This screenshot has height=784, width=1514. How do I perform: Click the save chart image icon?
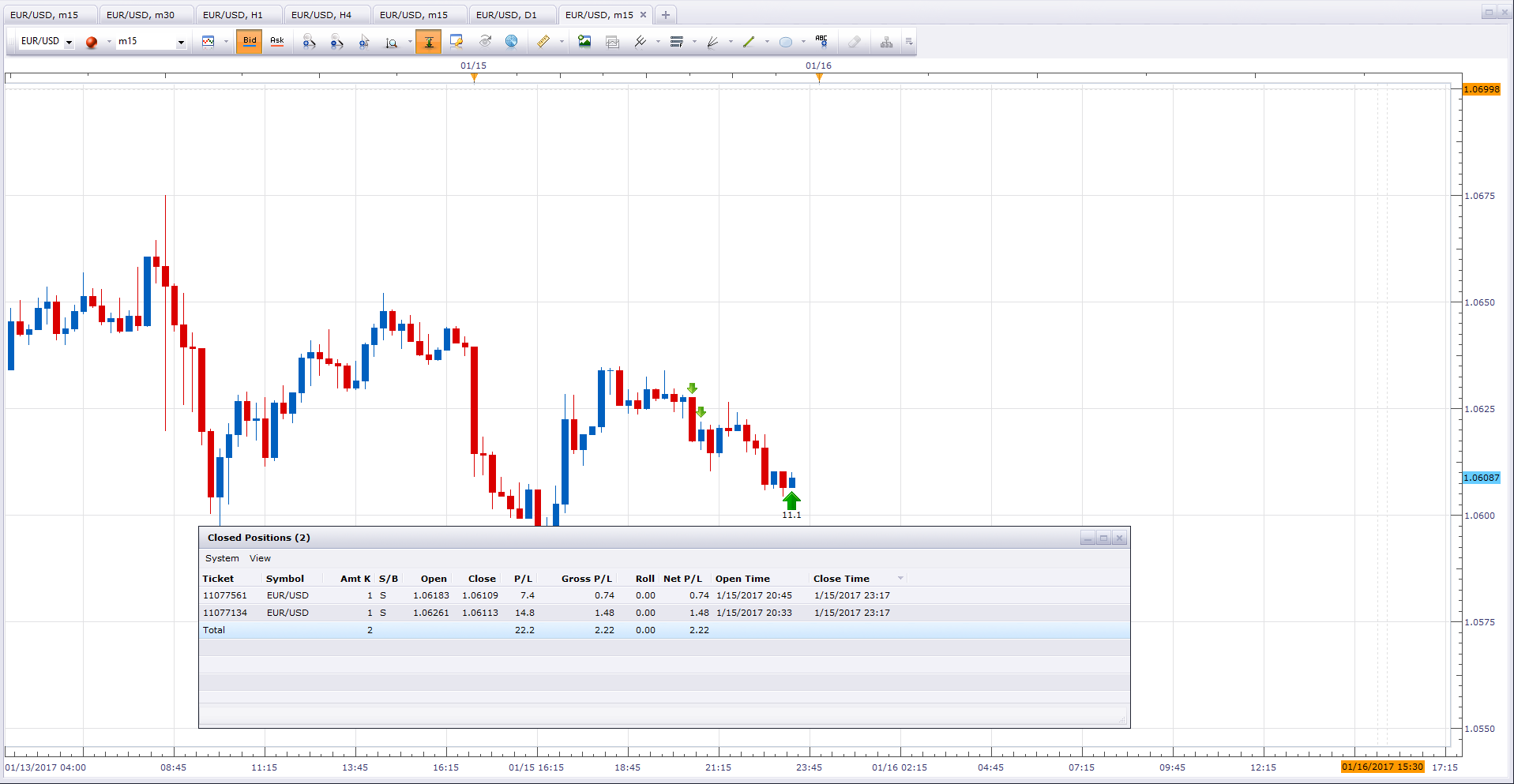click(x=584, y=42)
